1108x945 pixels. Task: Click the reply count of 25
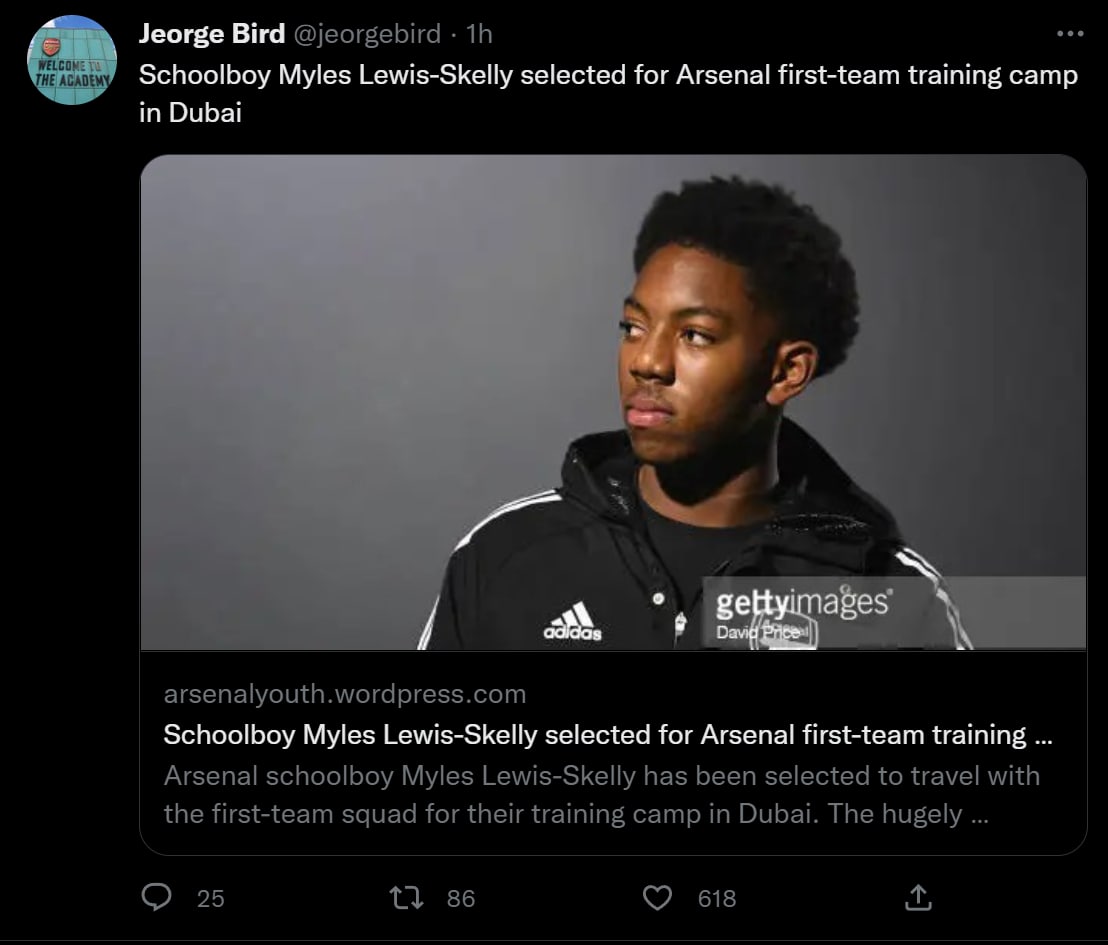click(210, 899)
